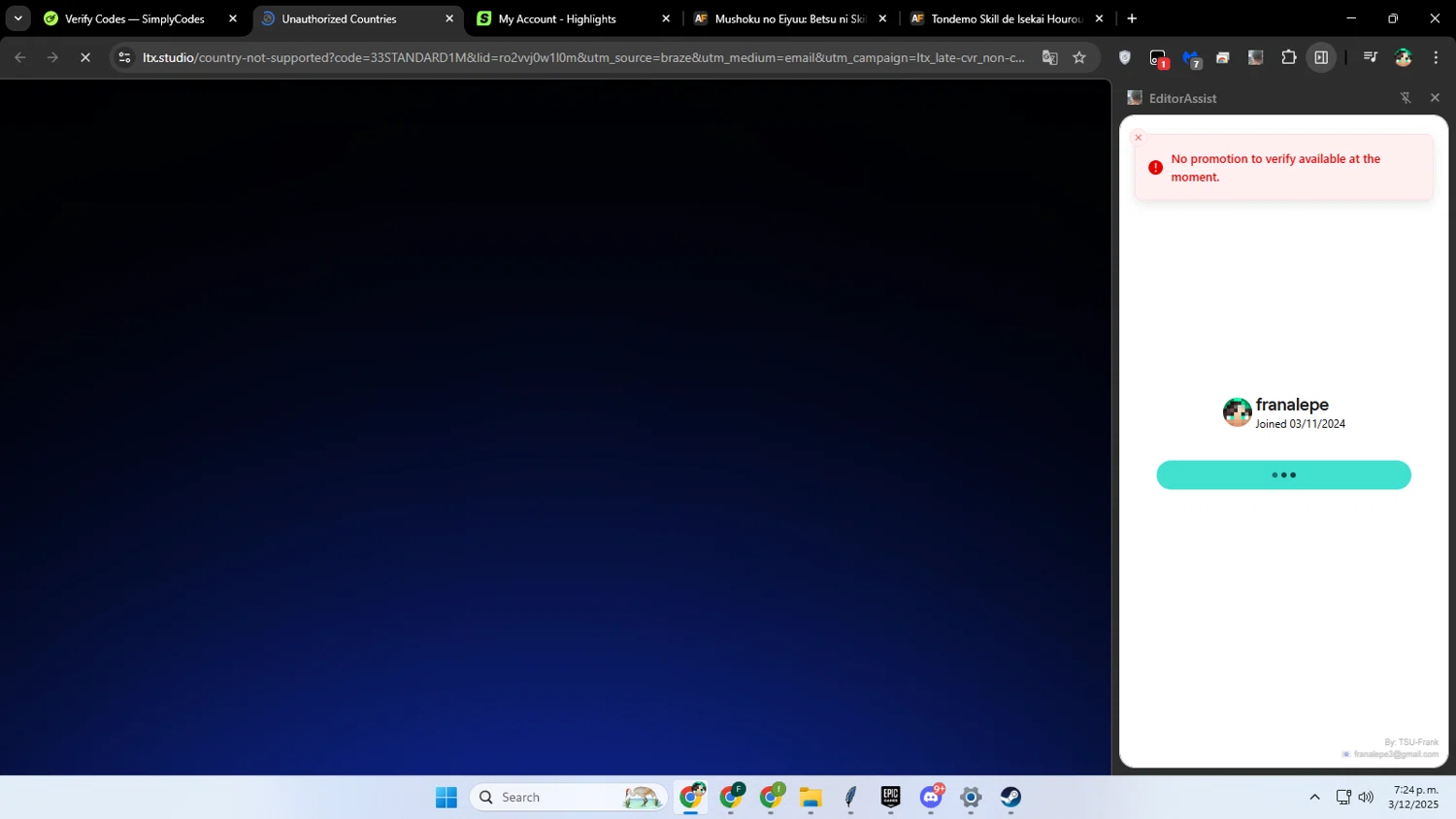Open Settings gear from taskbar
1456x819 pixels.
pos(971,797)
